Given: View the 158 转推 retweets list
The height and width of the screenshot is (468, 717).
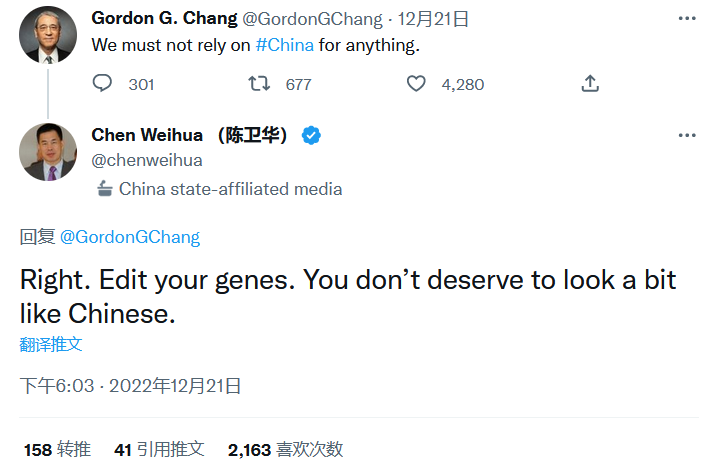Looking at the screenshot, I should tap(57, 450).
